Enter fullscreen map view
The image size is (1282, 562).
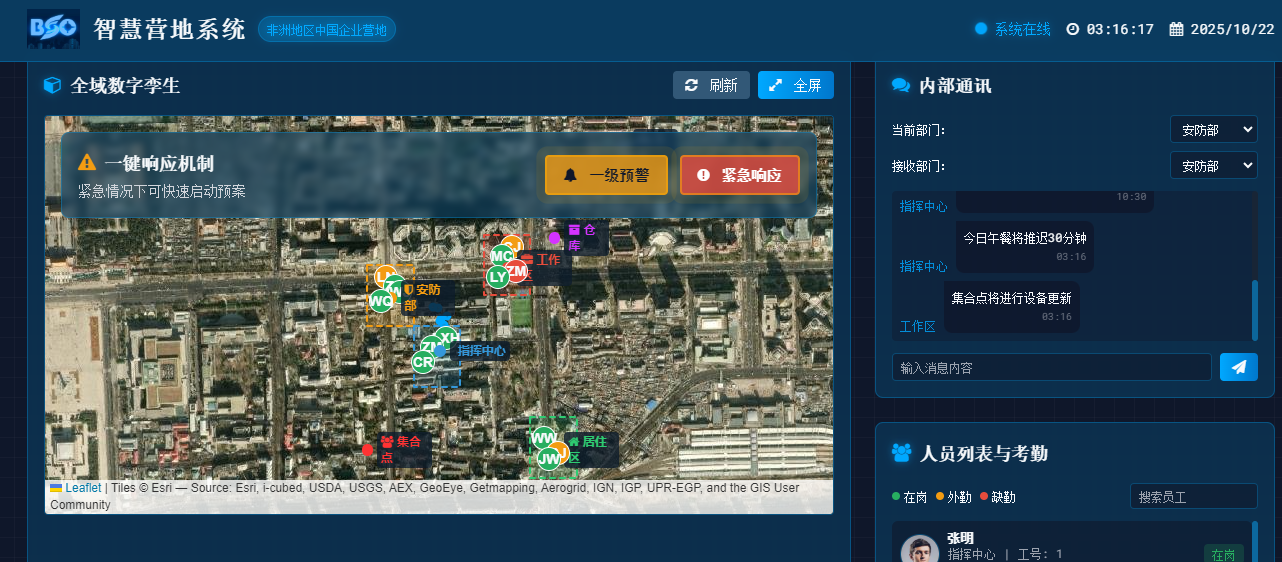(795, 85)
